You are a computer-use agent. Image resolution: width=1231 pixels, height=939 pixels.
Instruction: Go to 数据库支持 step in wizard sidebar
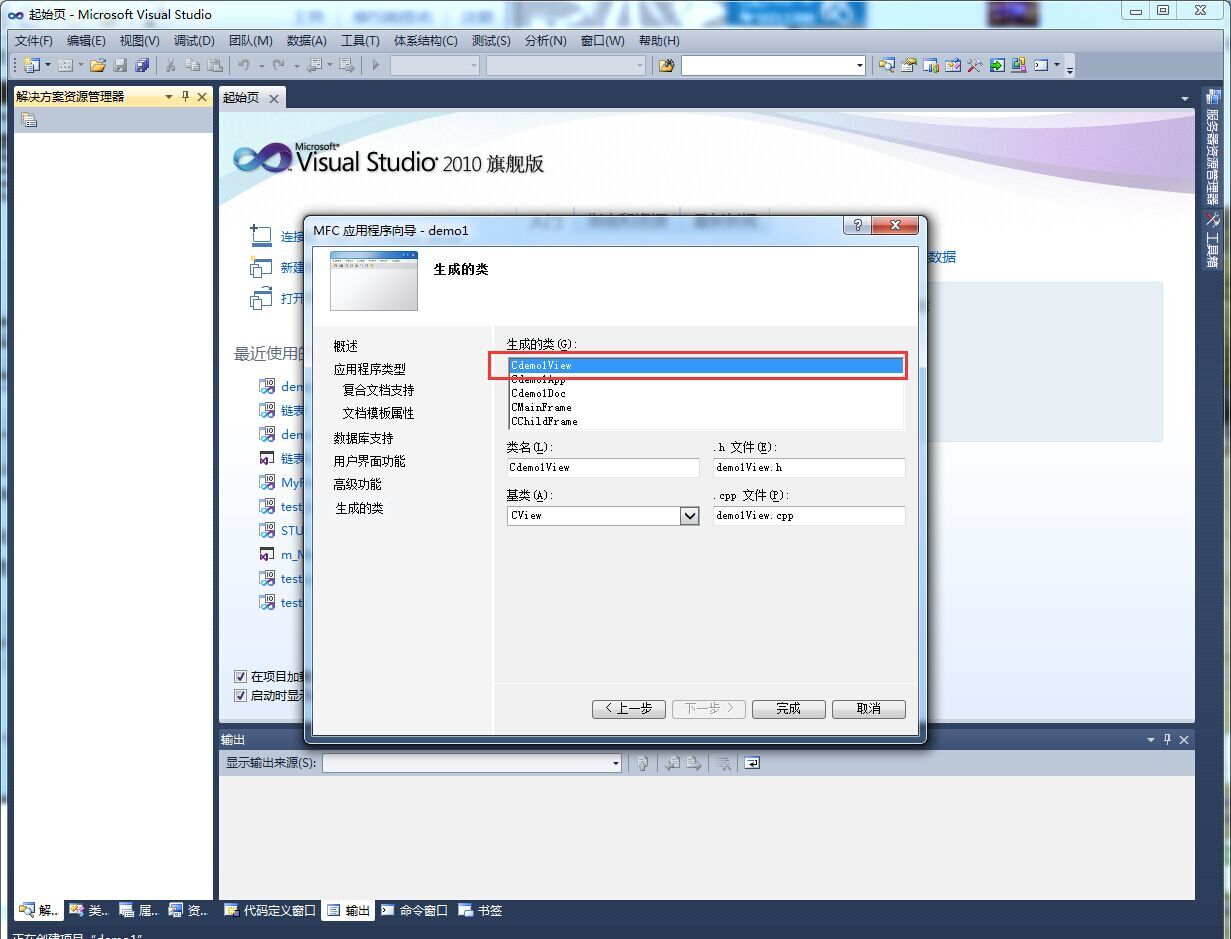pyautogui.click(x=363, y=438)
